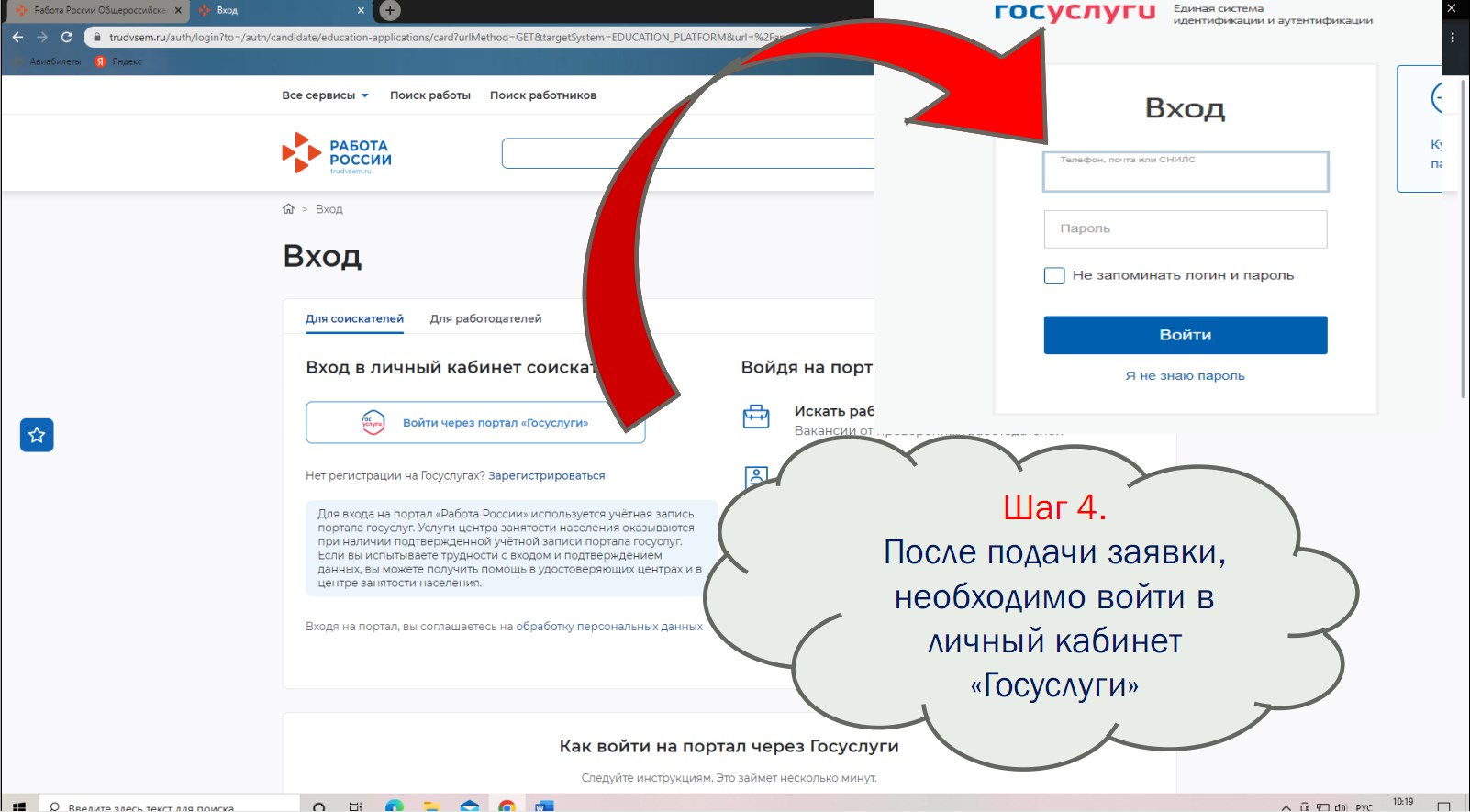Open Microsoft Word from the taskbar
This screenshot has width=1470, height=812.
click(543, 806)
